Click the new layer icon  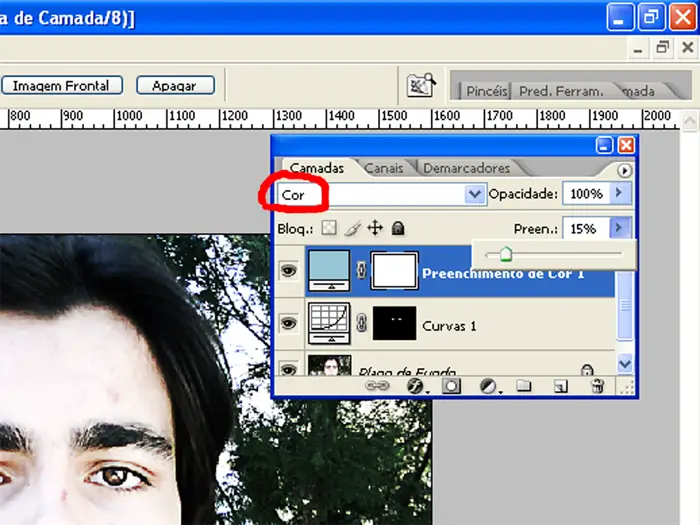[x=561, y=385]
